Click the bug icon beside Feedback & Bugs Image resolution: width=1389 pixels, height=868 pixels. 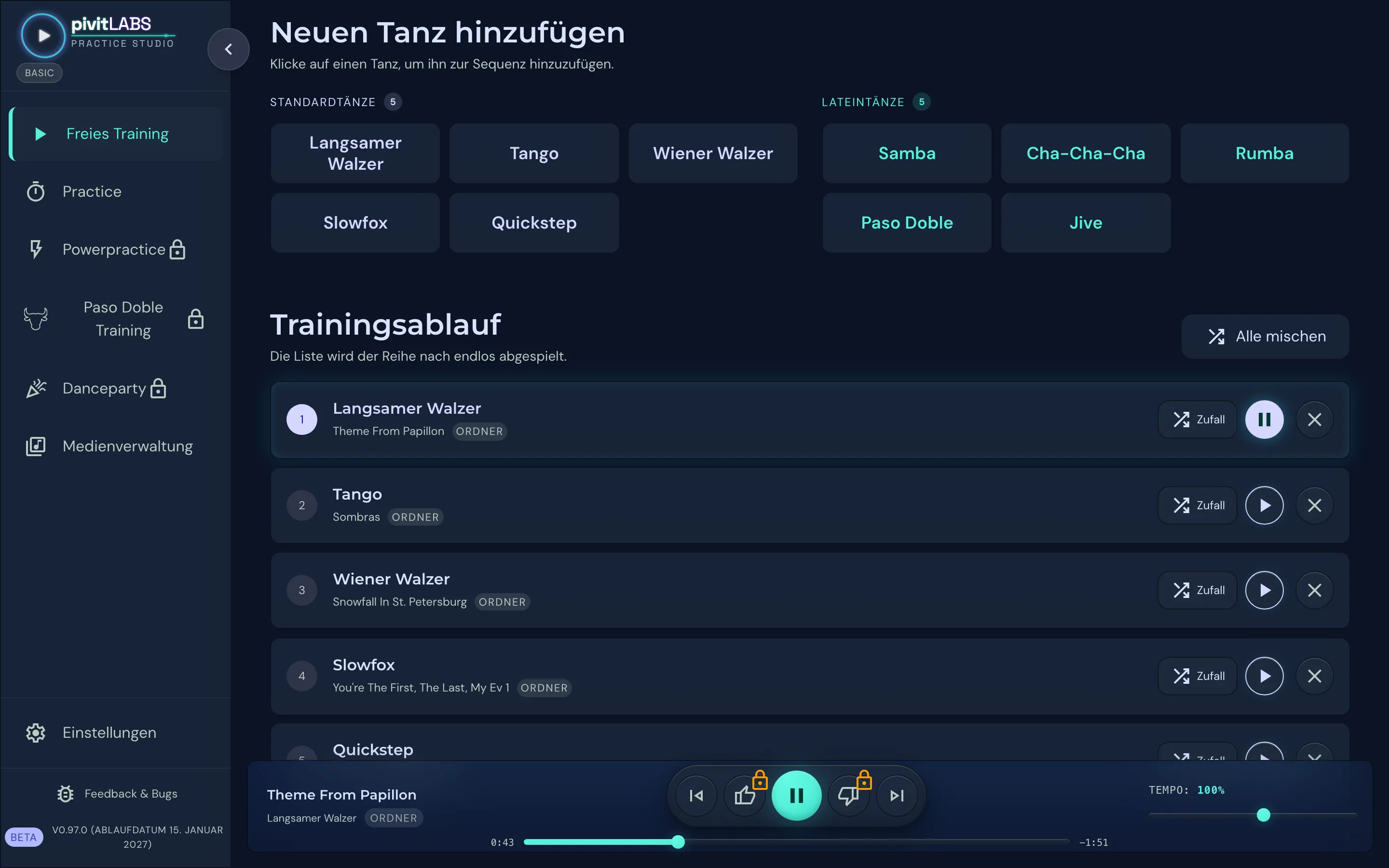(x=66, y=794)
